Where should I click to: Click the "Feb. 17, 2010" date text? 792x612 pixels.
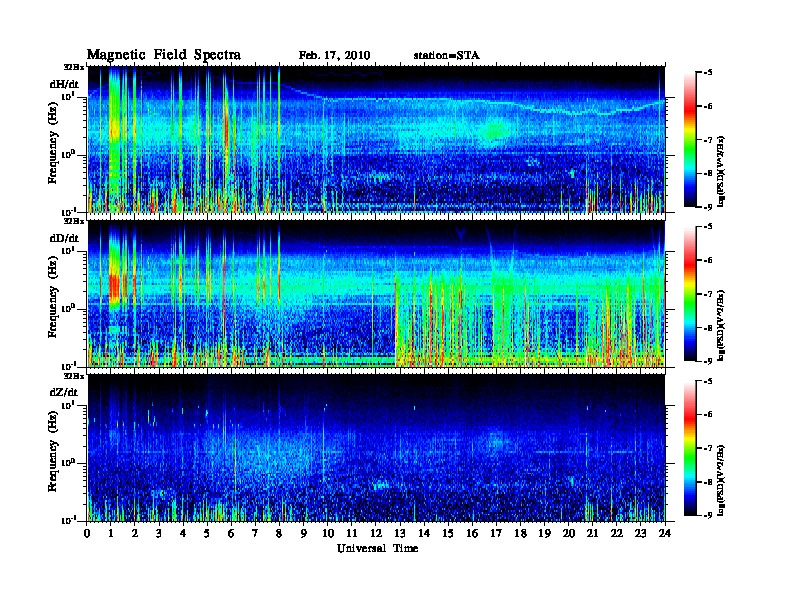click(334, 56)
